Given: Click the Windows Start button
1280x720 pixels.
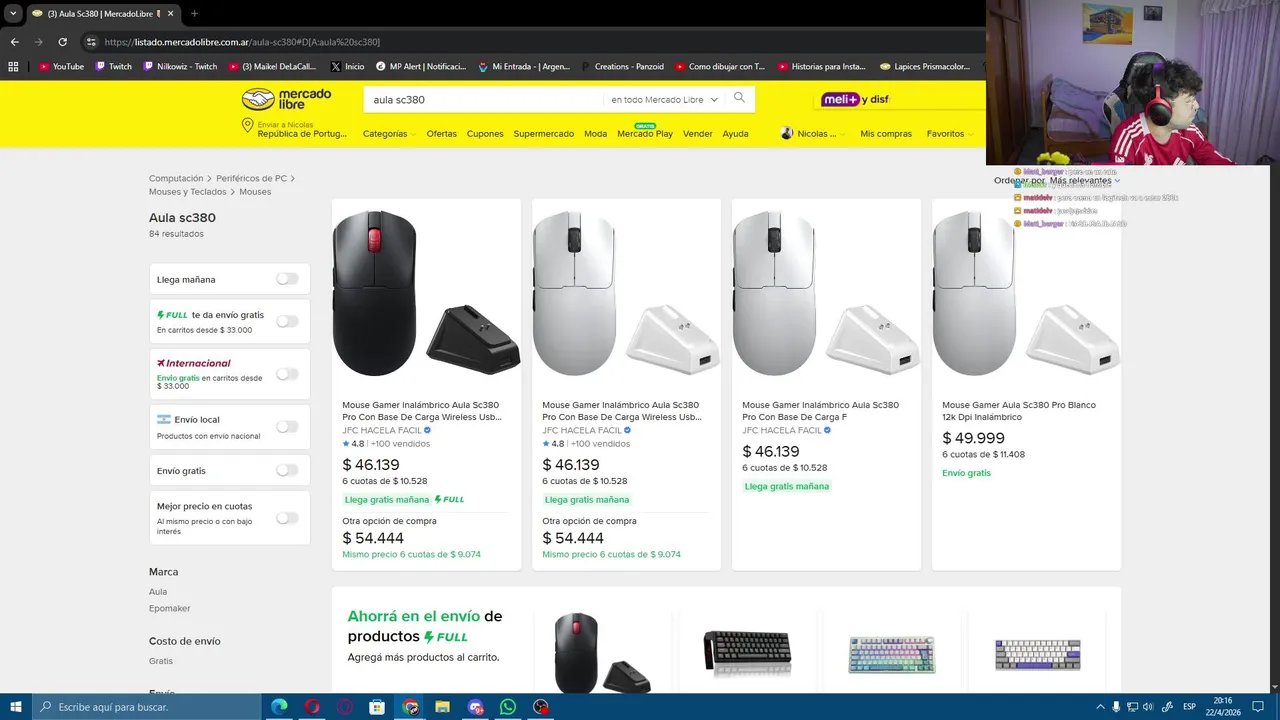Looking at the screenshot, I should click(x=16, y=707).
